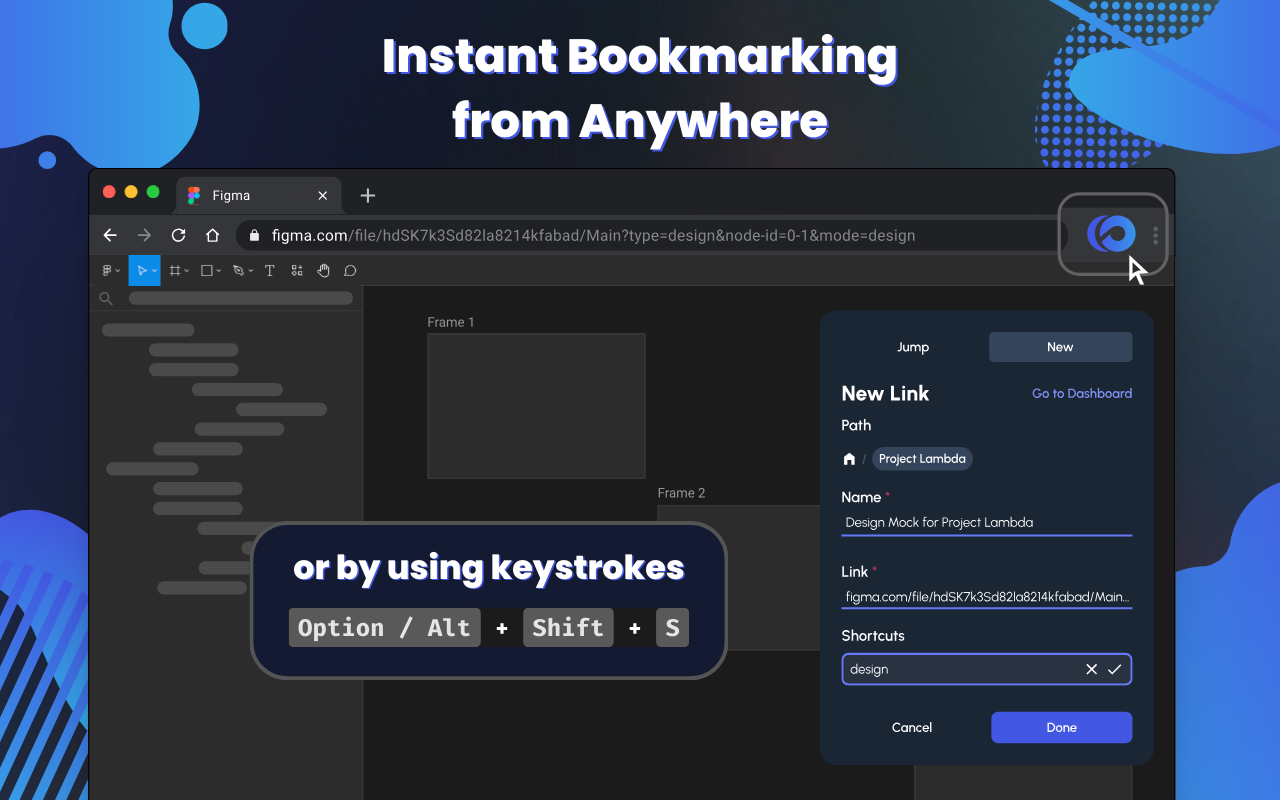1280x800 pixels.
Task: Open the Figma main menu icon
Action: pos(107,270)
